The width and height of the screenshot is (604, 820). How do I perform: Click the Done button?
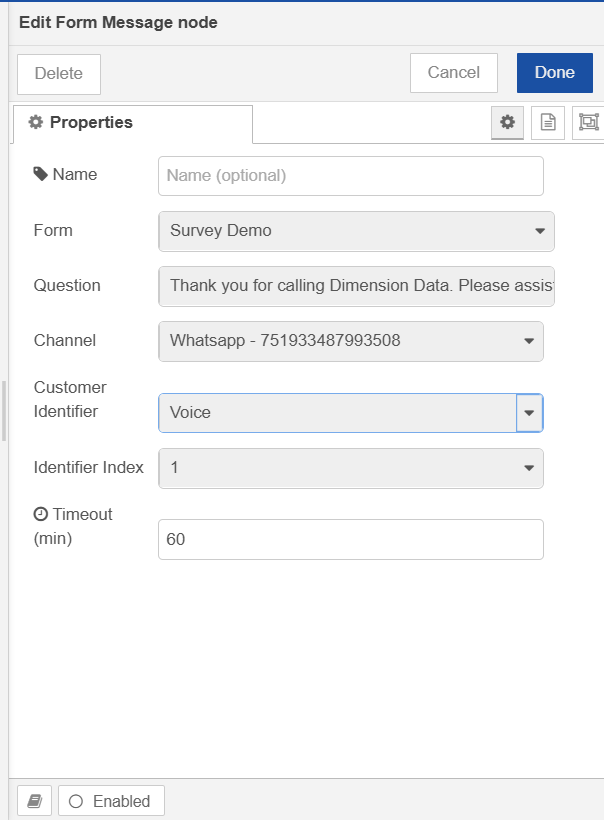click(555, 73)
